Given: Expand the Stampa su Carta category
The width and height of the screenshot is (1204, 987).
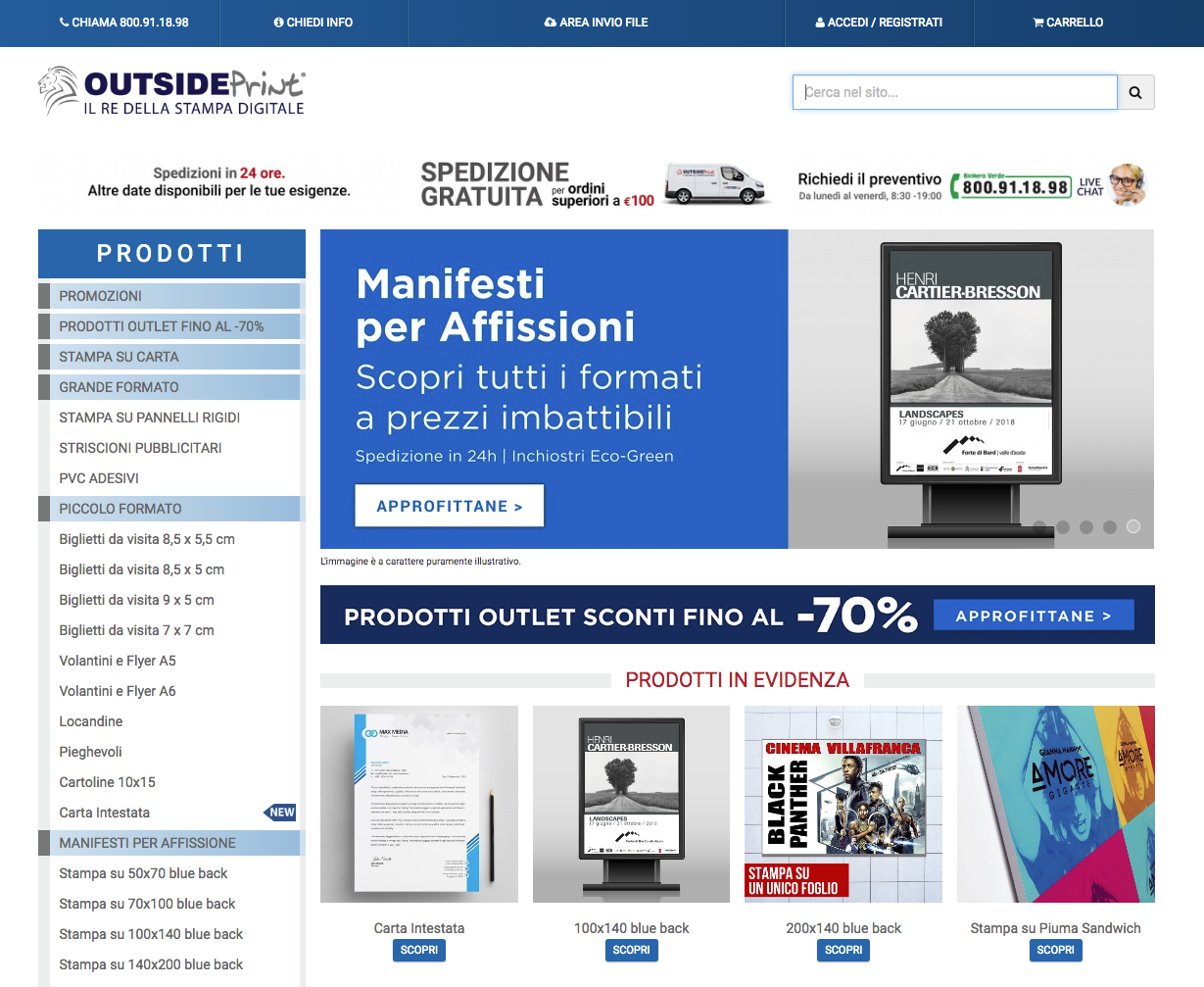Looking at the screenshot, I should pyautogui.click(x=169, y=357).
